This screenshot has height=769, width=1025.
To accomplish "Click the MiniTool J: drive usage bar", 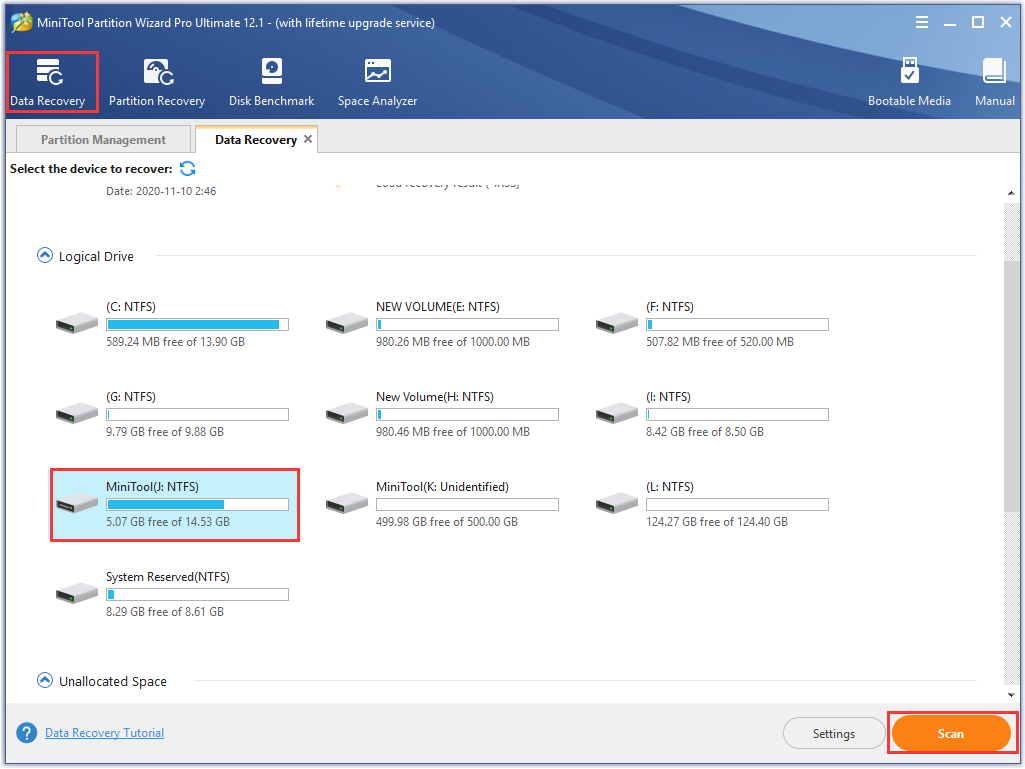I will [197, 504].
